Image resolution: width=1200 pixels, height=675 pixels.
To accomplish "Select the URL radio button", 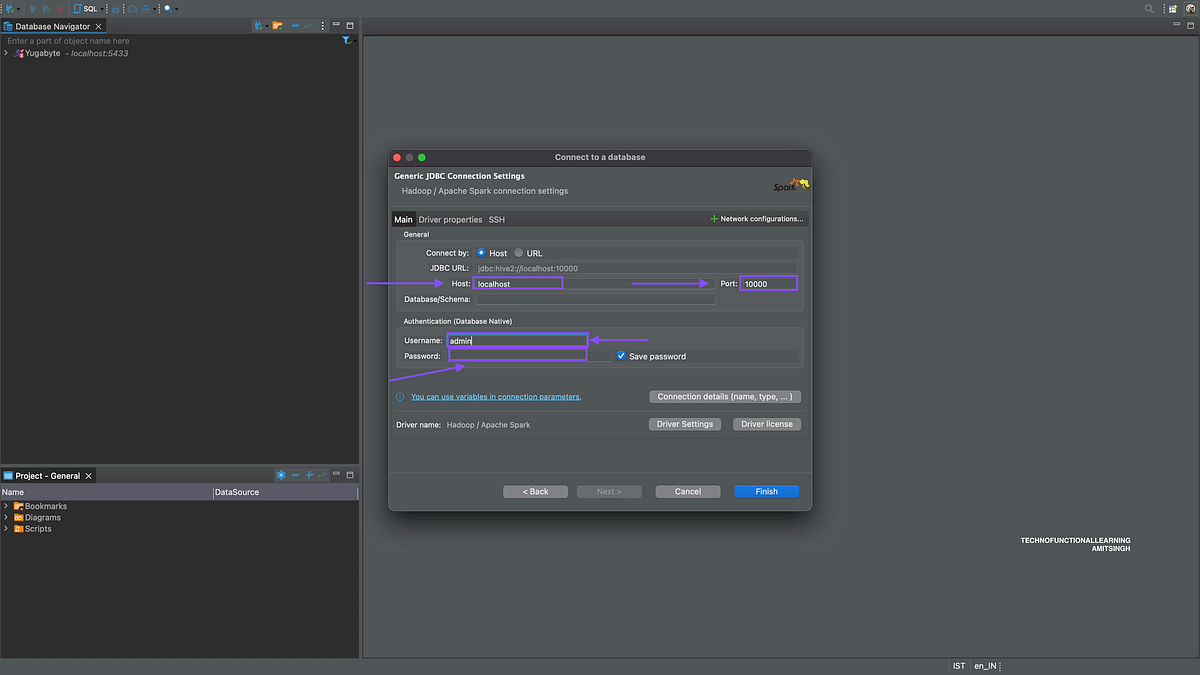I will tap(519, 252).
